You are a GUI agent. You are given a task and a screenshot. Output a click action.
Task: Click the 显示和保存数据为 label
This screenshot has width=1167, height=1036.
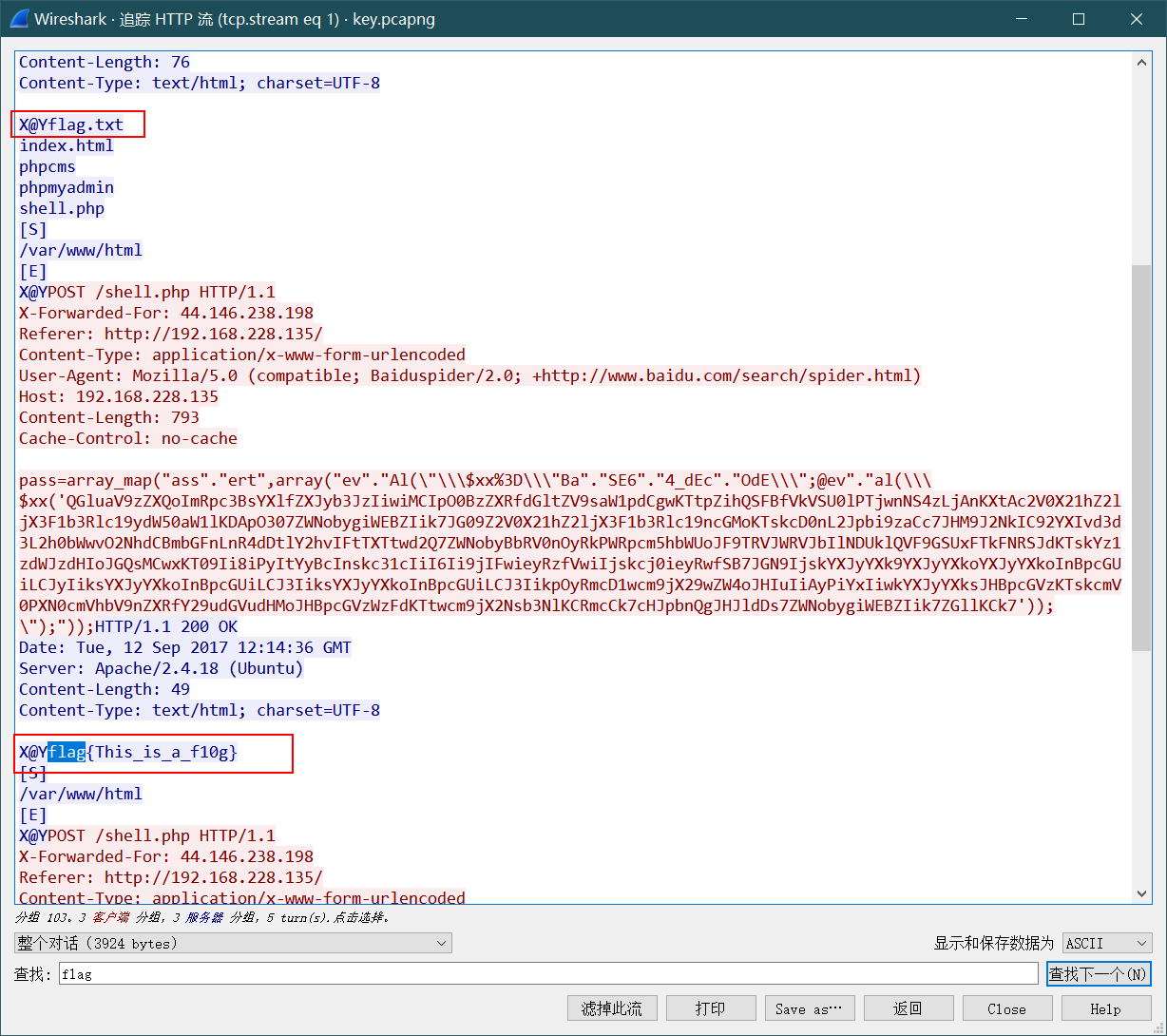pyautogui.click(x=994, y=943)
